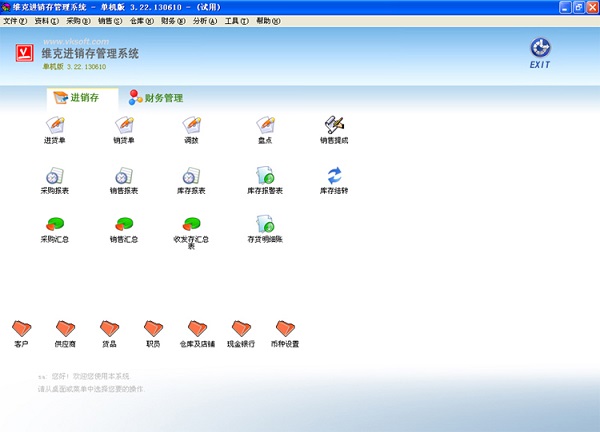The height and width of the screenshot is (432, 600).
Task: Click the EXIT button icon
Action: (x=540, y=53)
